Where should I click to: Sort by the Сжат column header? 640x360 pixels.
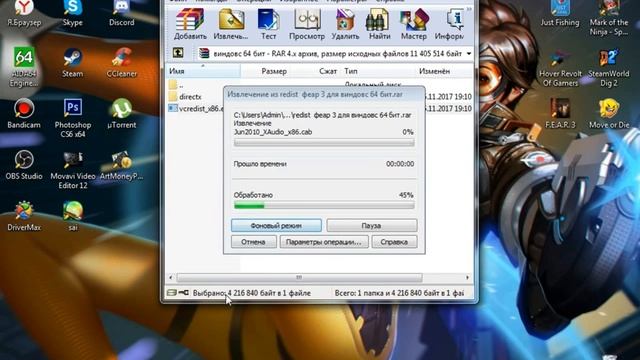point(328,71)
